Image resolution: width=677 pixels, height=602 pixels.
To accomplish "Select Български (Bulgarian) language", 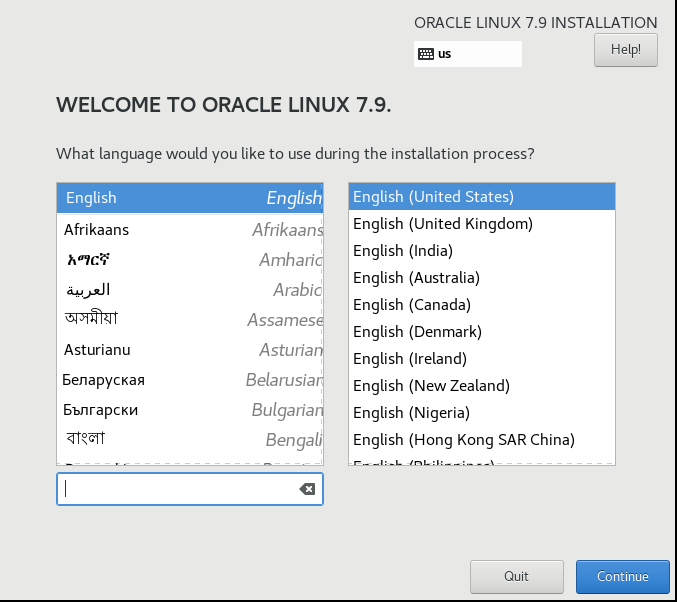I will click(x=190, y=410).
